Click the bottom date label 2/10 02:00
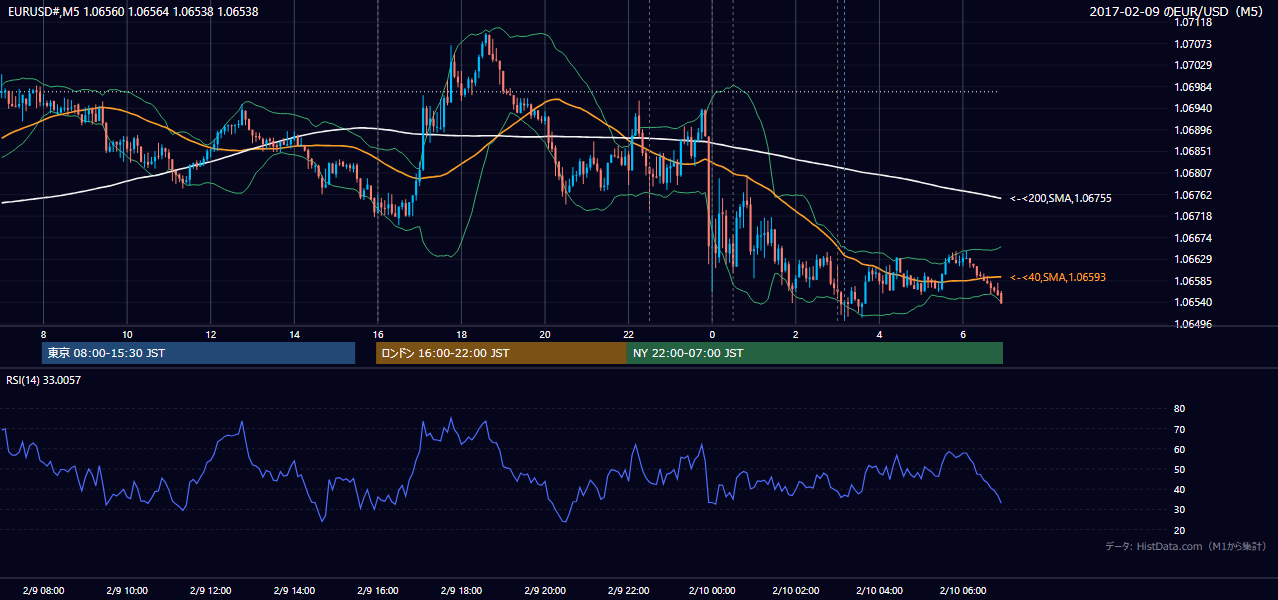The height and width of the screenshot is (600, 1278). [795, 591]
